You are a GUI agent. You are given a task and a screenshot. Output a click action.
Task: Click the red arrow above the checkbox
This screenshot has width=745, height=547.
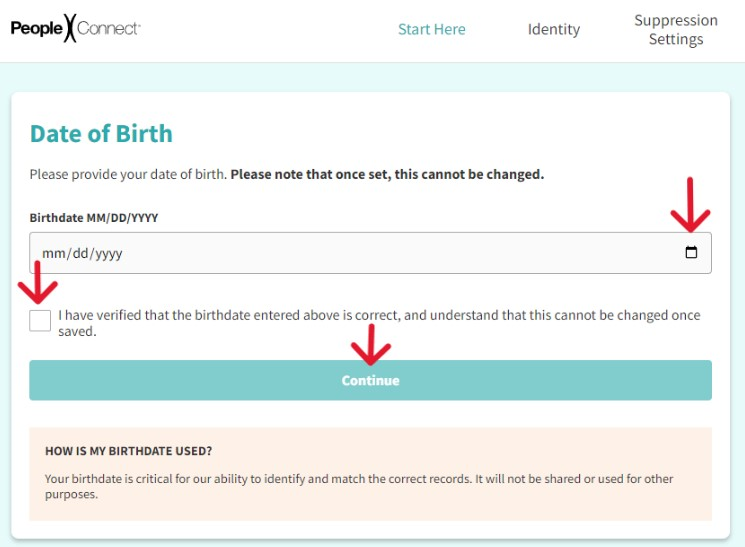pos(38,282)
